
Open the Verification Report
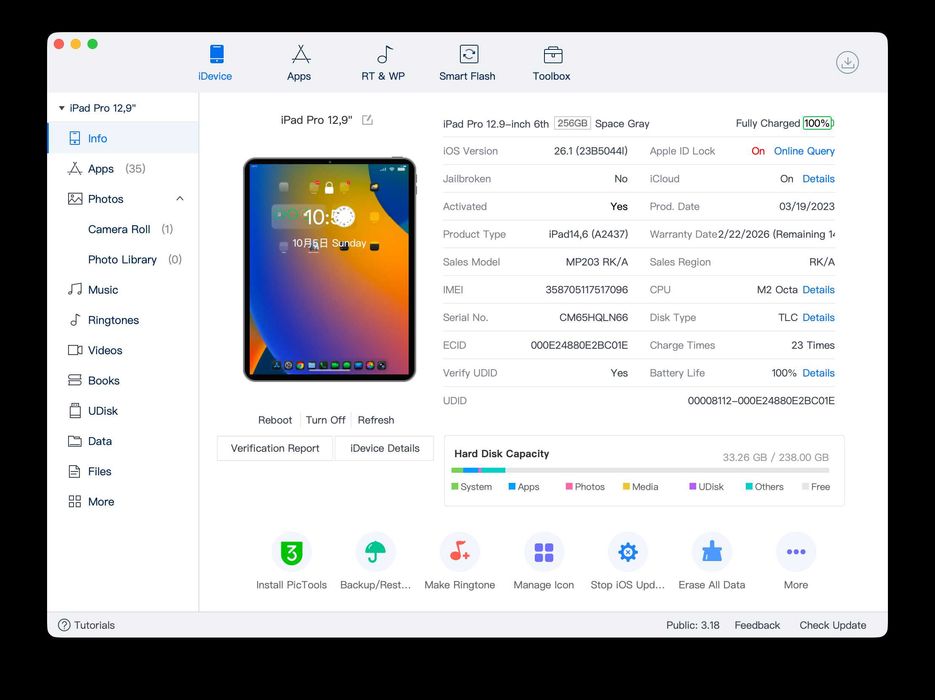(x=275, y=448)
